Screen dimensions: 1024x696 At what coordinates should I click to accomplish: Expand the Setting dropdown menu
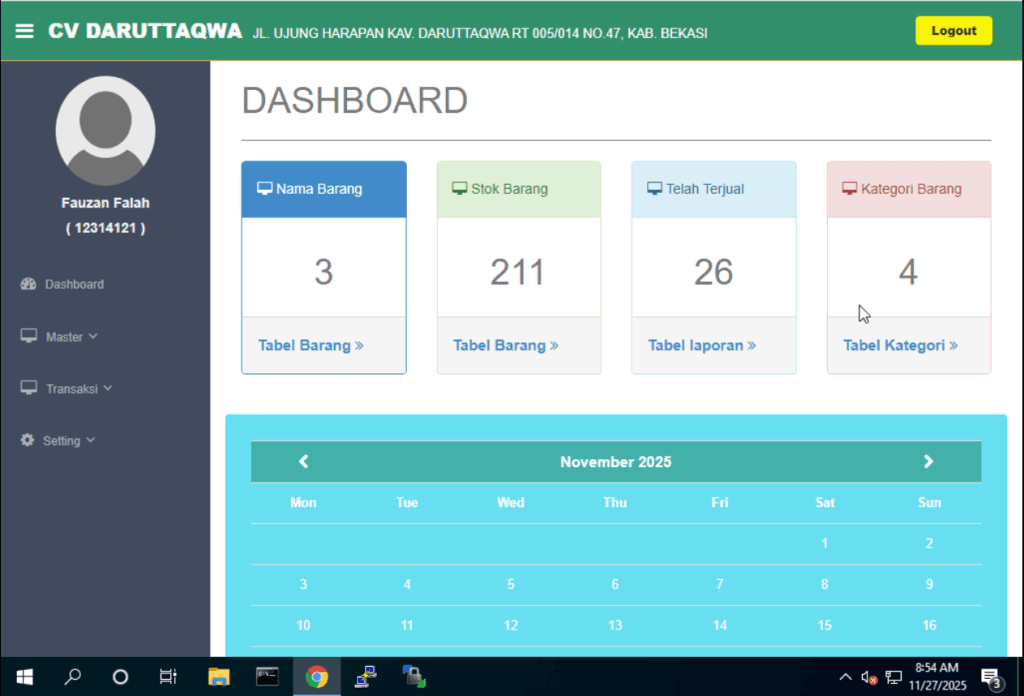click(68, 441)
